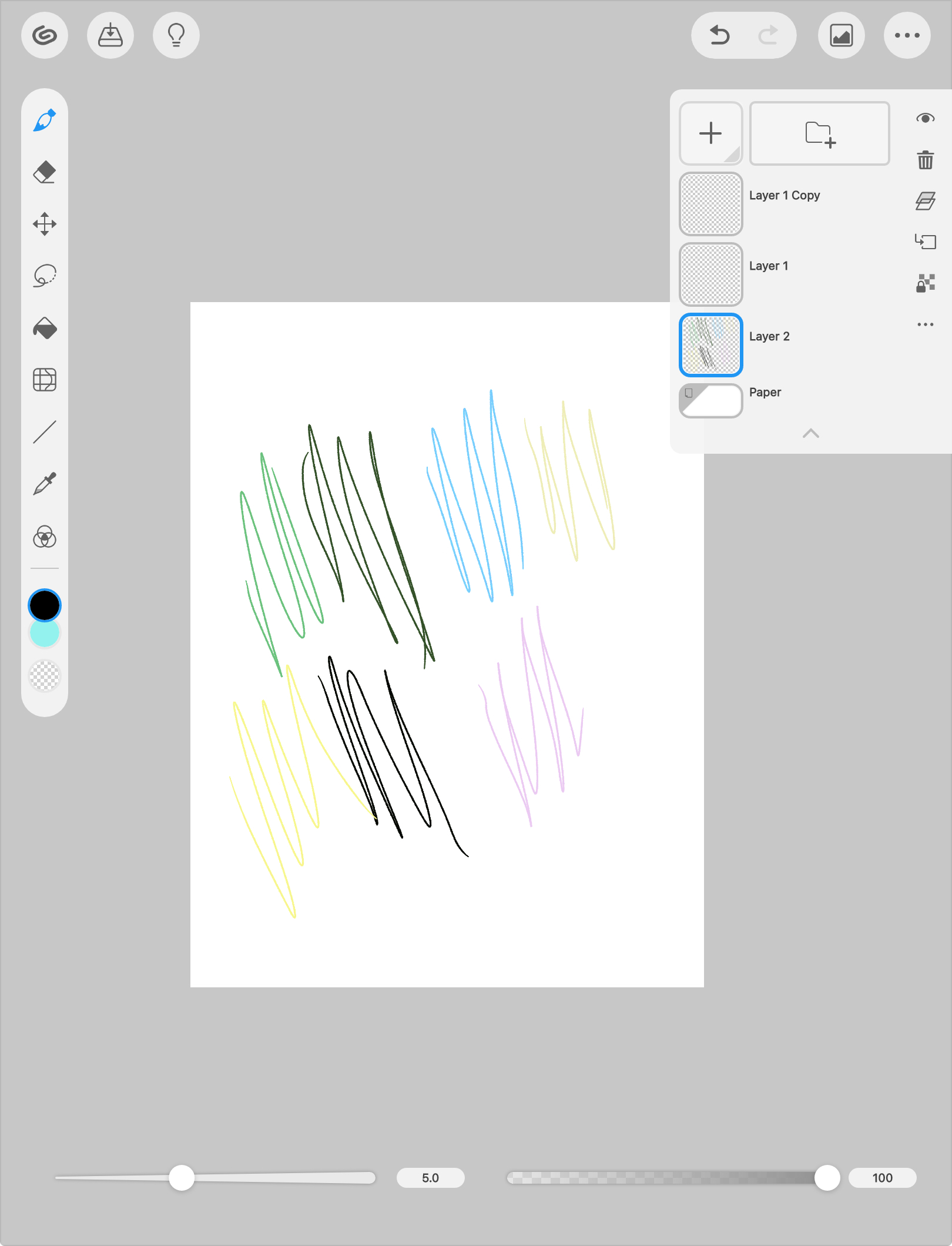Select the move/transform tool

click(45, 224)
